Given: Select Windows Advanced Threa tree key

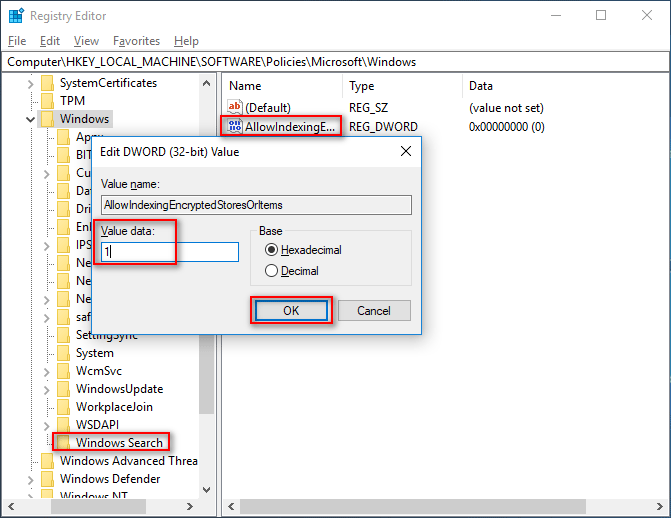Looking at the screenshot, I should (128, 461).
